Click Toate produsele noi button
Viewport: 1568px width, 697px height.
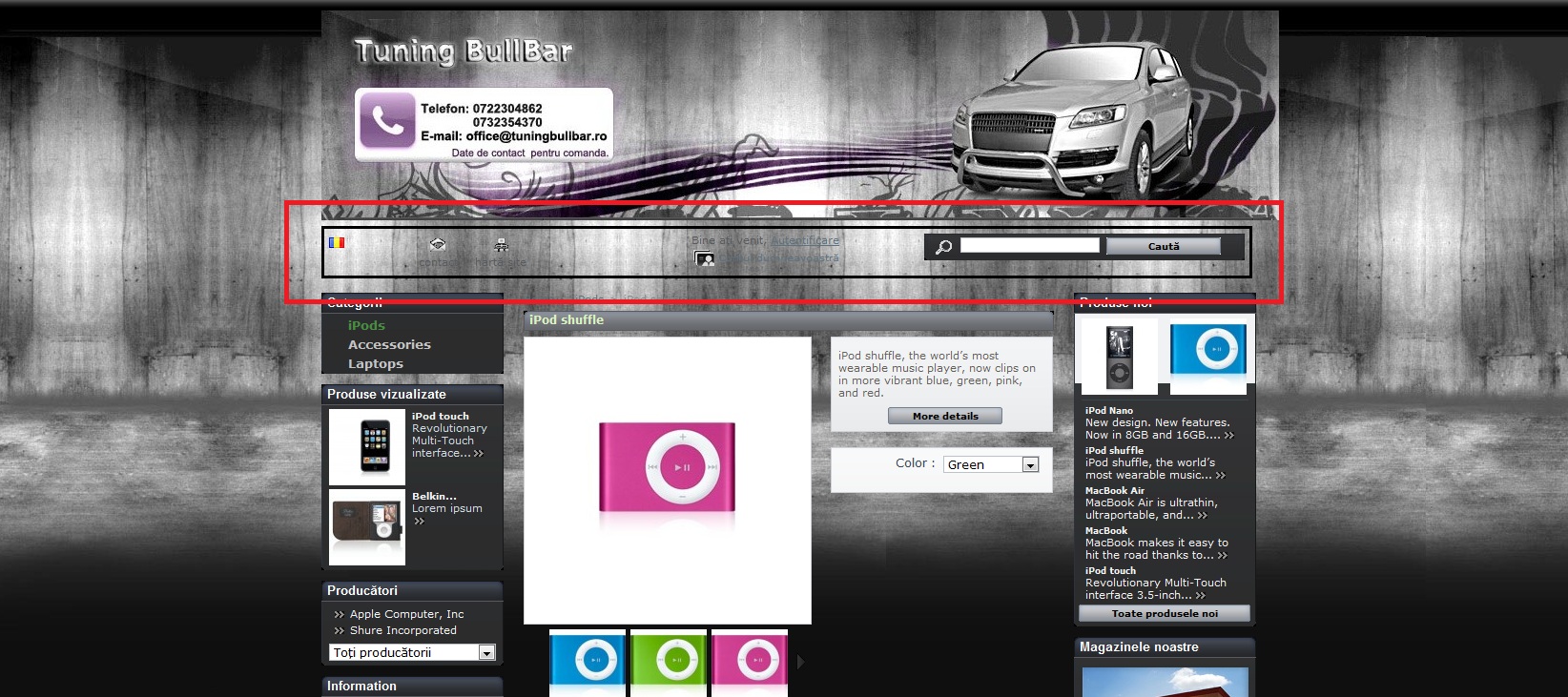point(1165,614)
